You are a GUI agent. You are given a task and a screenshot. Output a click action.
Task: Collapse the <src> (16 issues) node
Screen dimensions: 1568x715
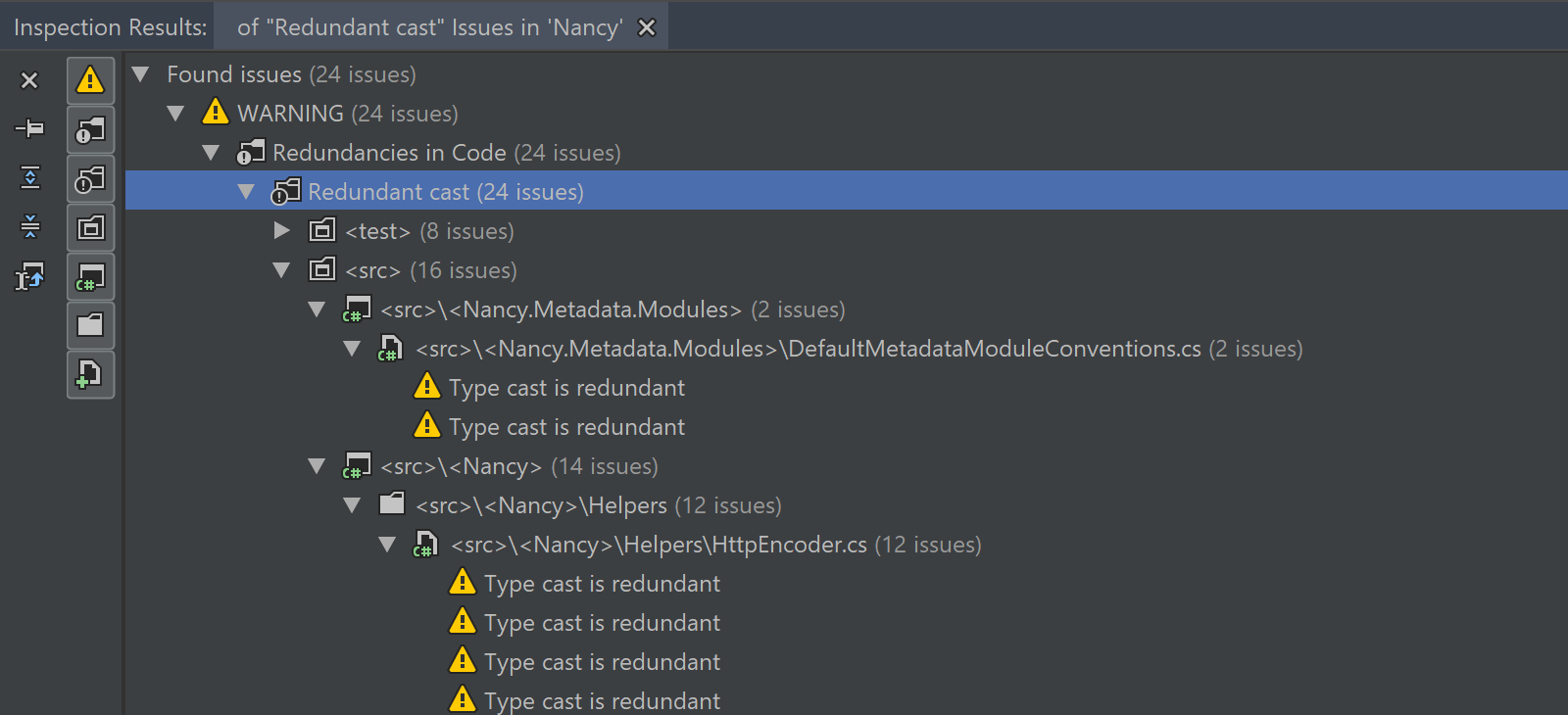(281, 270)
